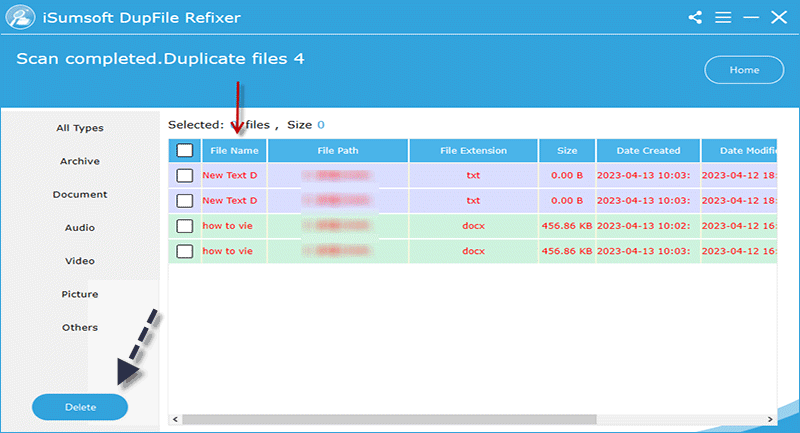Click right arrow of horizontal scrollbar

[x=770, y=419]
